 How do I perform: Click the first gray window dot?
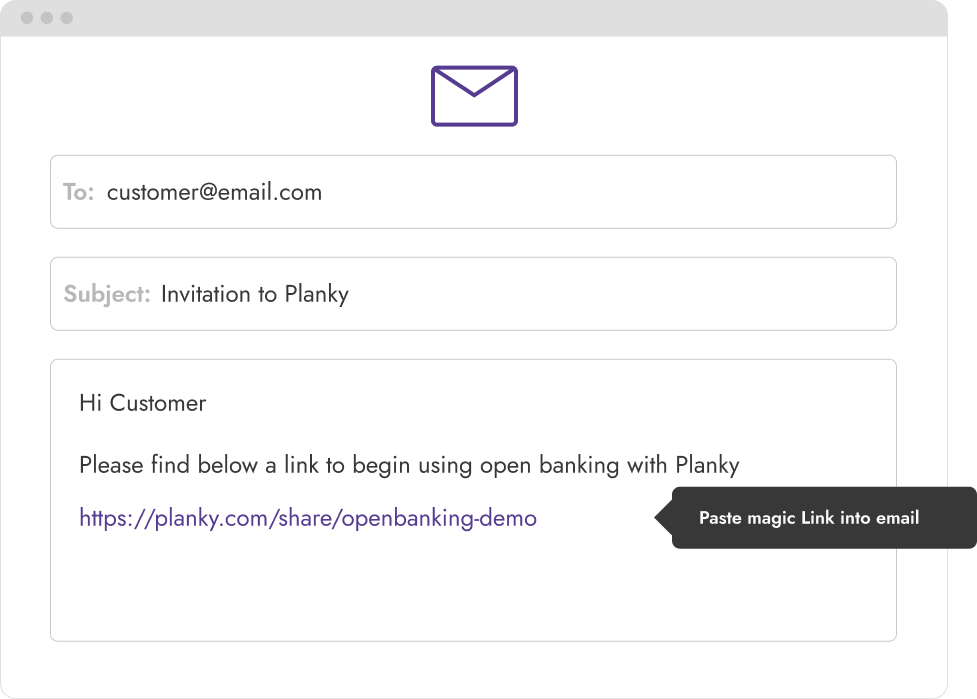pos(27,18)
